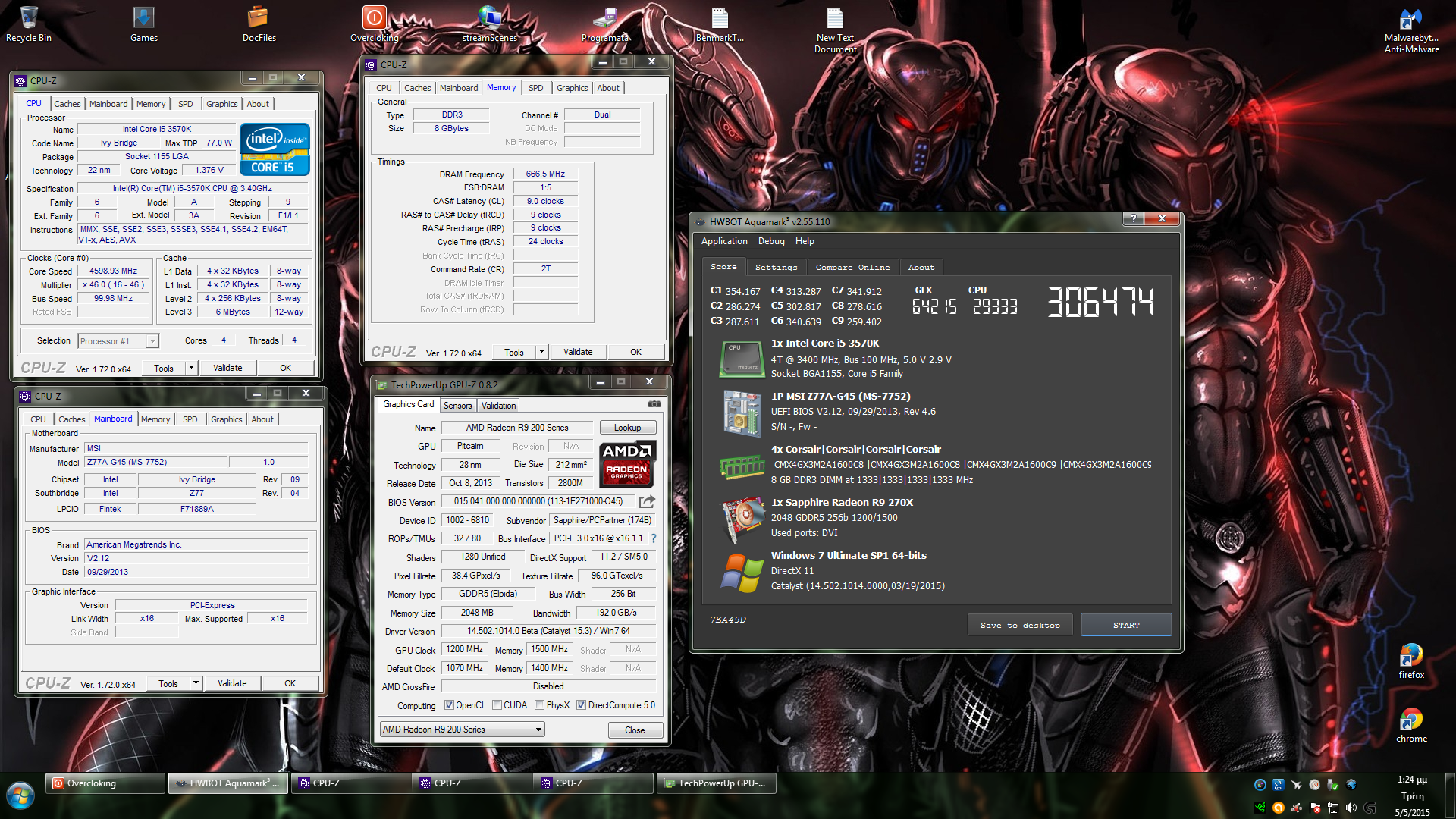Open the Games desktop icon
This screenshot has width=1456, height=819.
pyautogui.click(x=143, y=24)
